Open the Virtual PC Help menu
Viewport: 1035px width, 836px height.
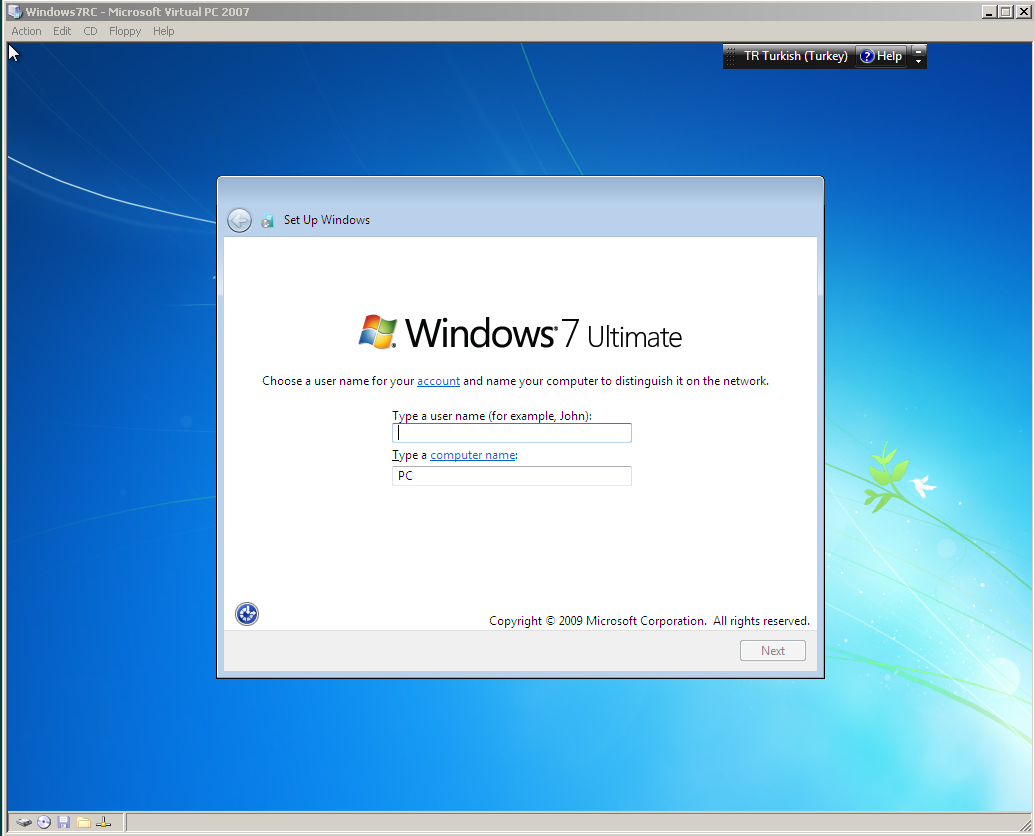[164, 31]
